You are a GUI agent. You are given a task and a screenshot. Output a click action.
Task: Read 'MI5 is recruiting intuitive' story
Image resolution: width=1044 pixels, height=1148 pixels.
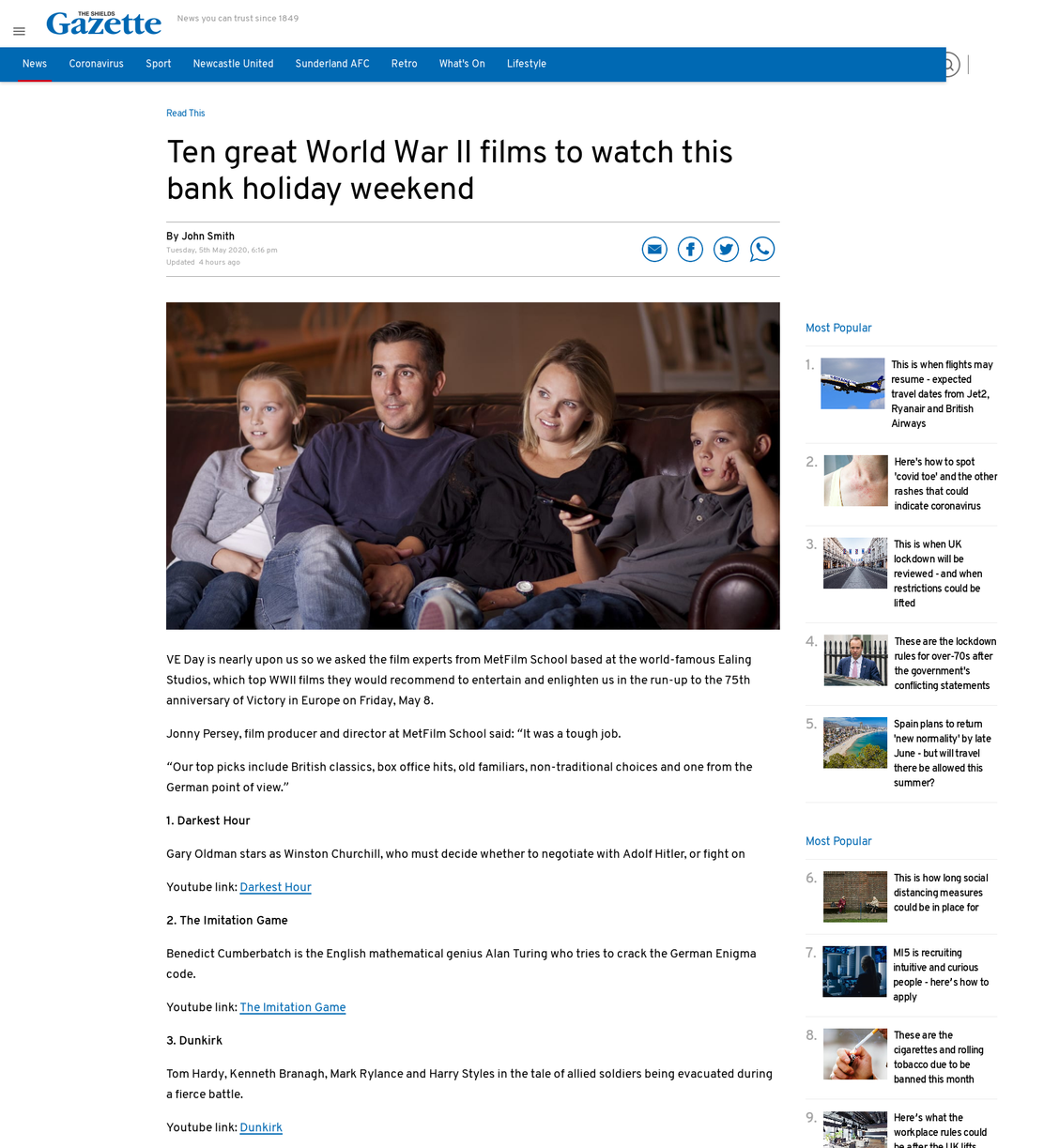tap(941, 974)
